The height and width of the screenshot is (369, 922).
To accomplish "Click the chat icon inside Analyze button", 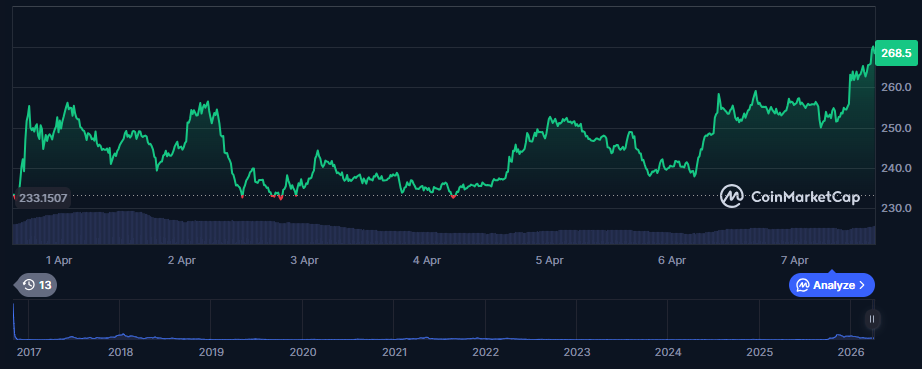I will [803, 285].
